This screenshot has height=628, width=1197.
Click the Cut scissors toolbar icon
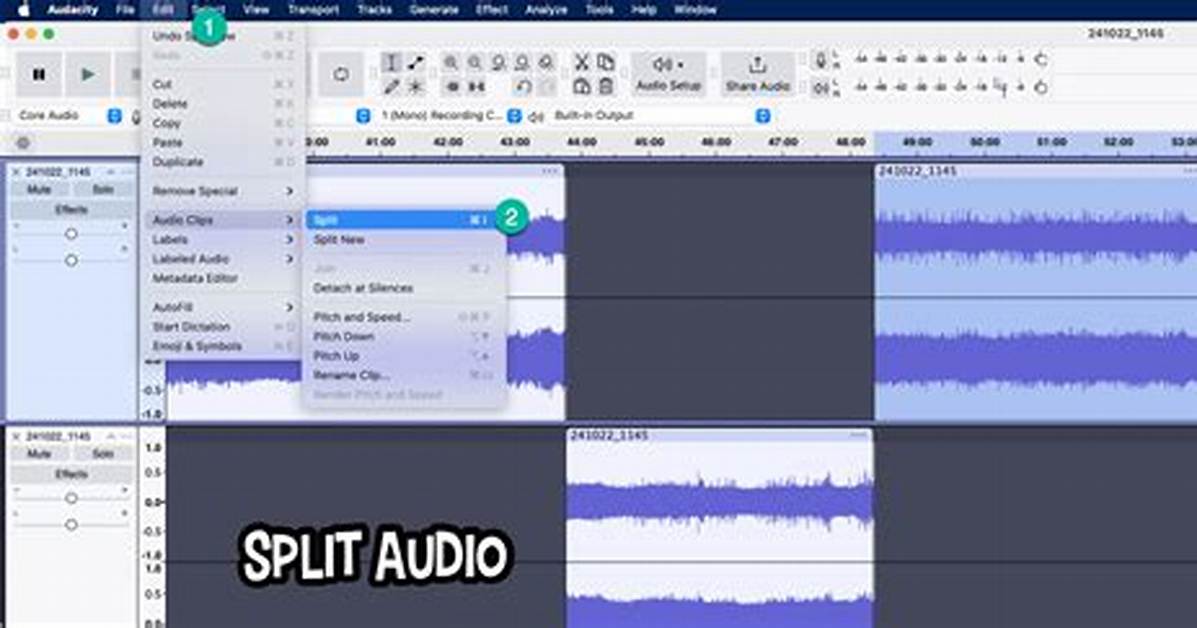point(582,63)
